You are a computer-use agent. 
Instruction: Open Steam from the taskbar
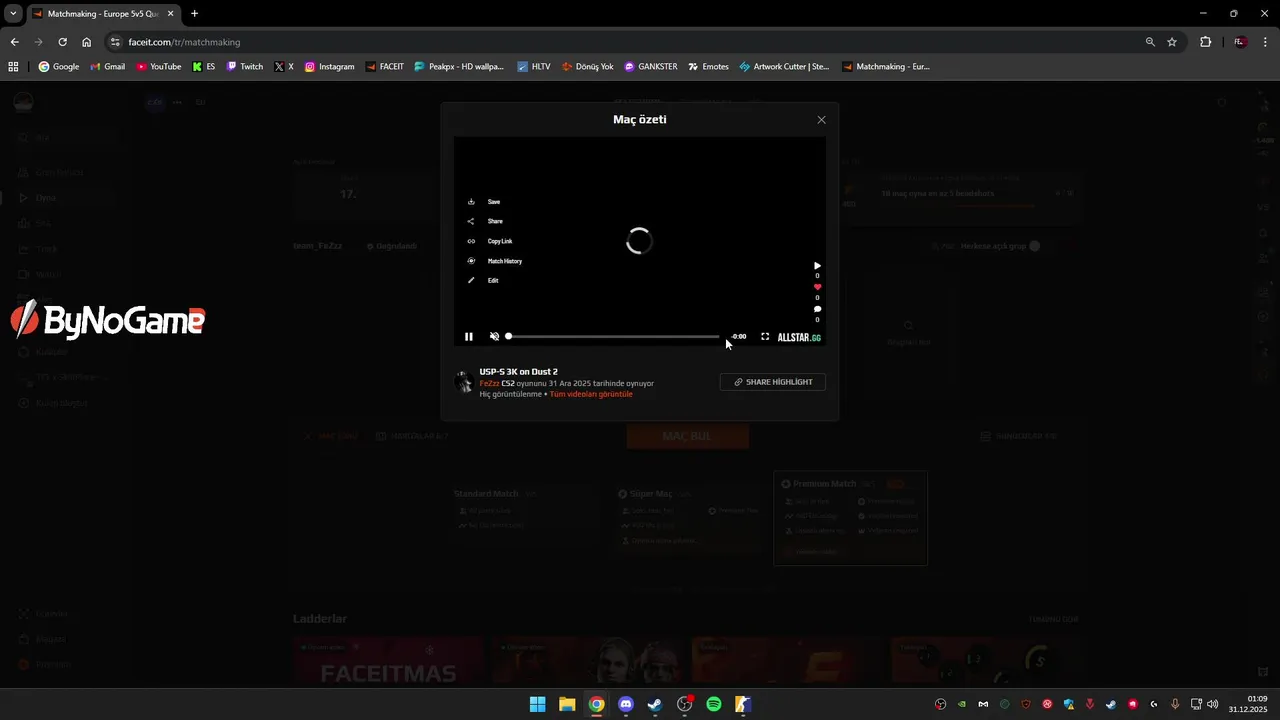click(x=655, y=704)
